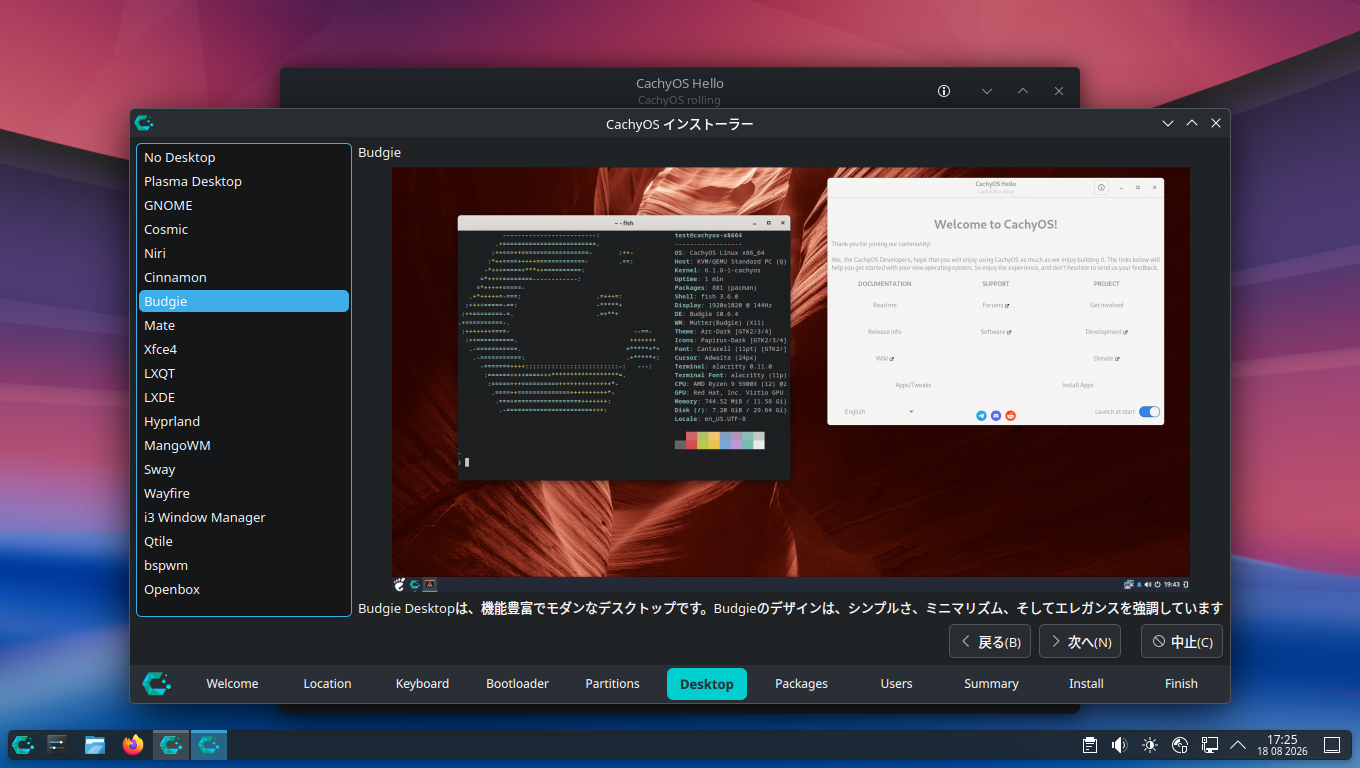Maximize the CachyOS Hello window
1360x768 pixels.
coord(1023,91)
